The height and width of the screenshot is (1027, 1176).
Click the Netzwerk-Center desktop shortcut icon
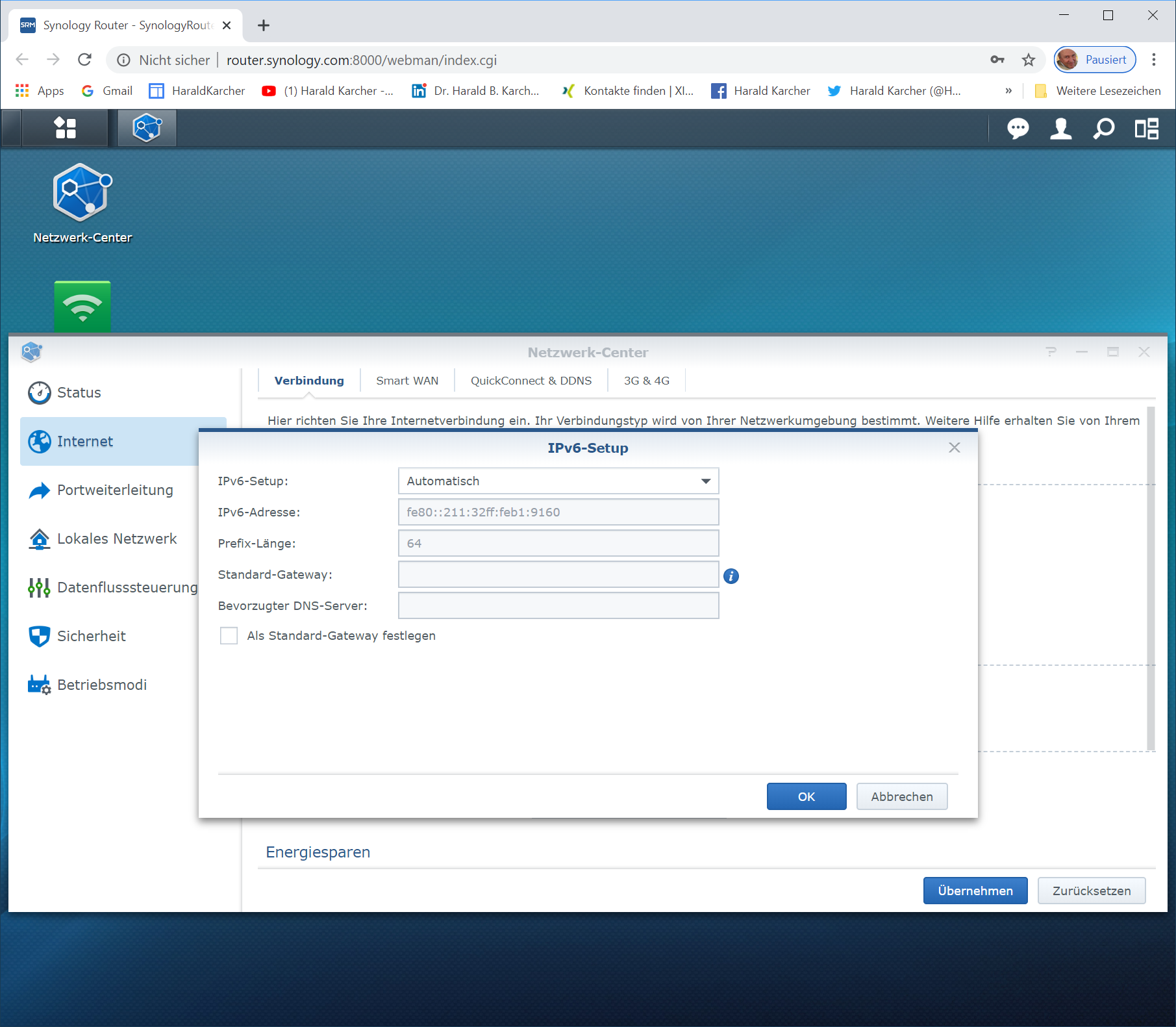click(x=82, y=193)
